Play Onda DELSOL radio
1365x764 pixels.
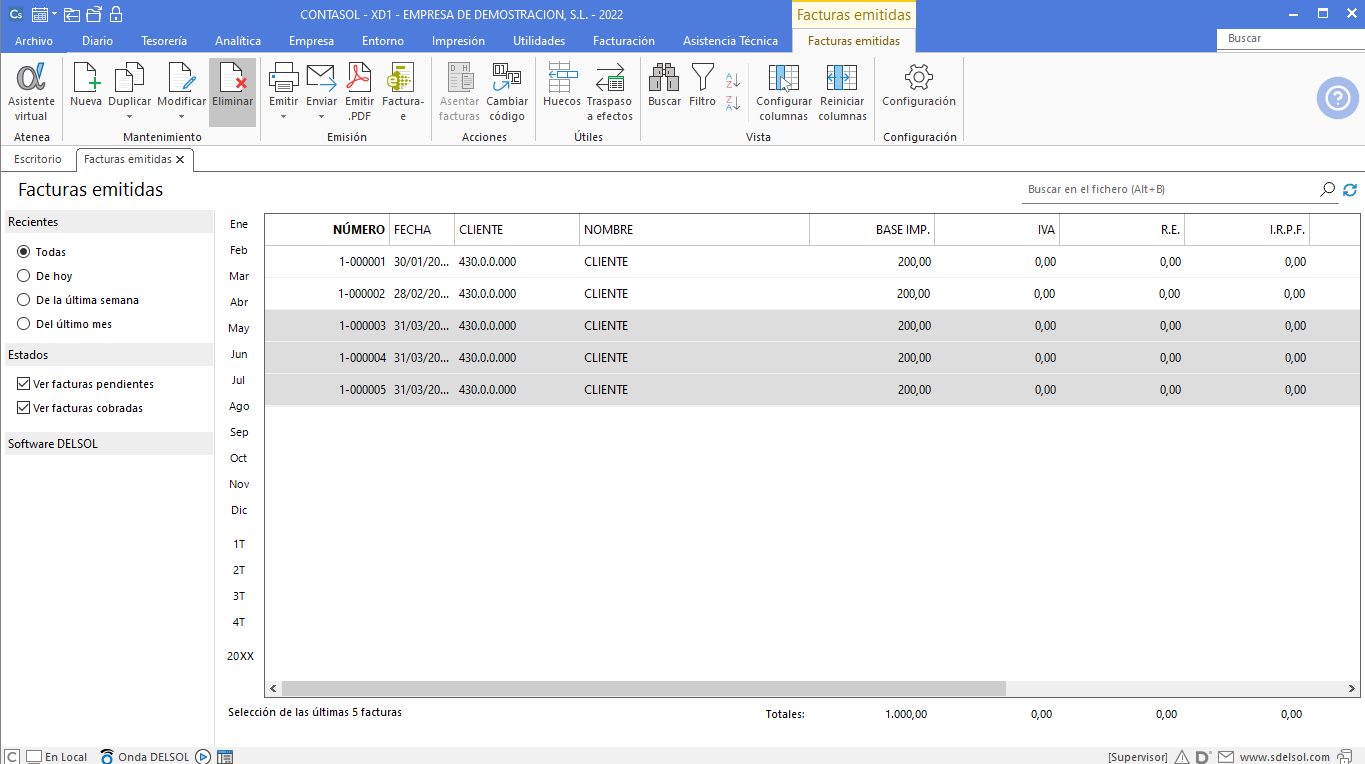(203, 757)
